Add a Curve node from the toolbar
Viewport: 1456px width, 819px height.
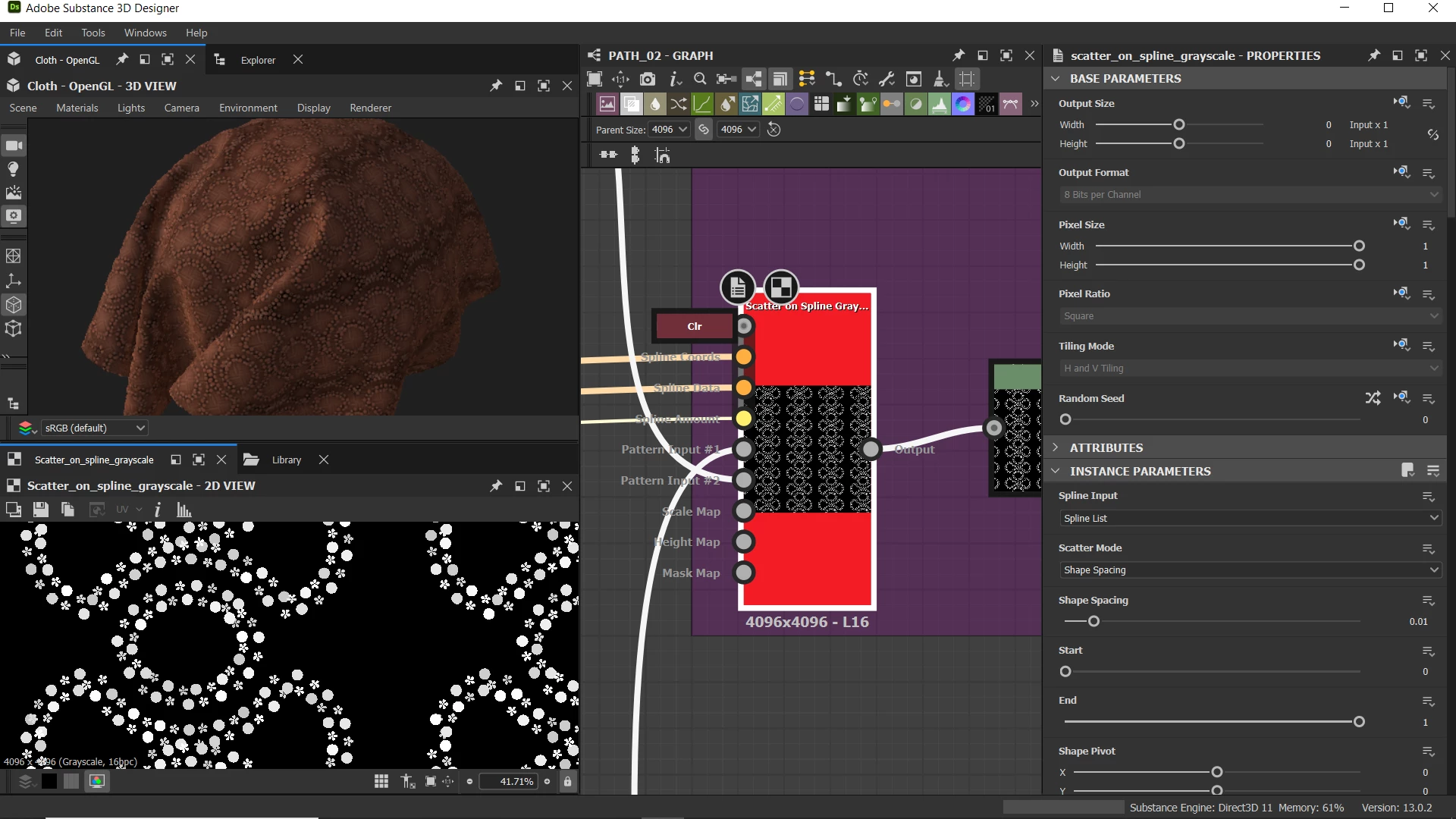pos(702,104)
